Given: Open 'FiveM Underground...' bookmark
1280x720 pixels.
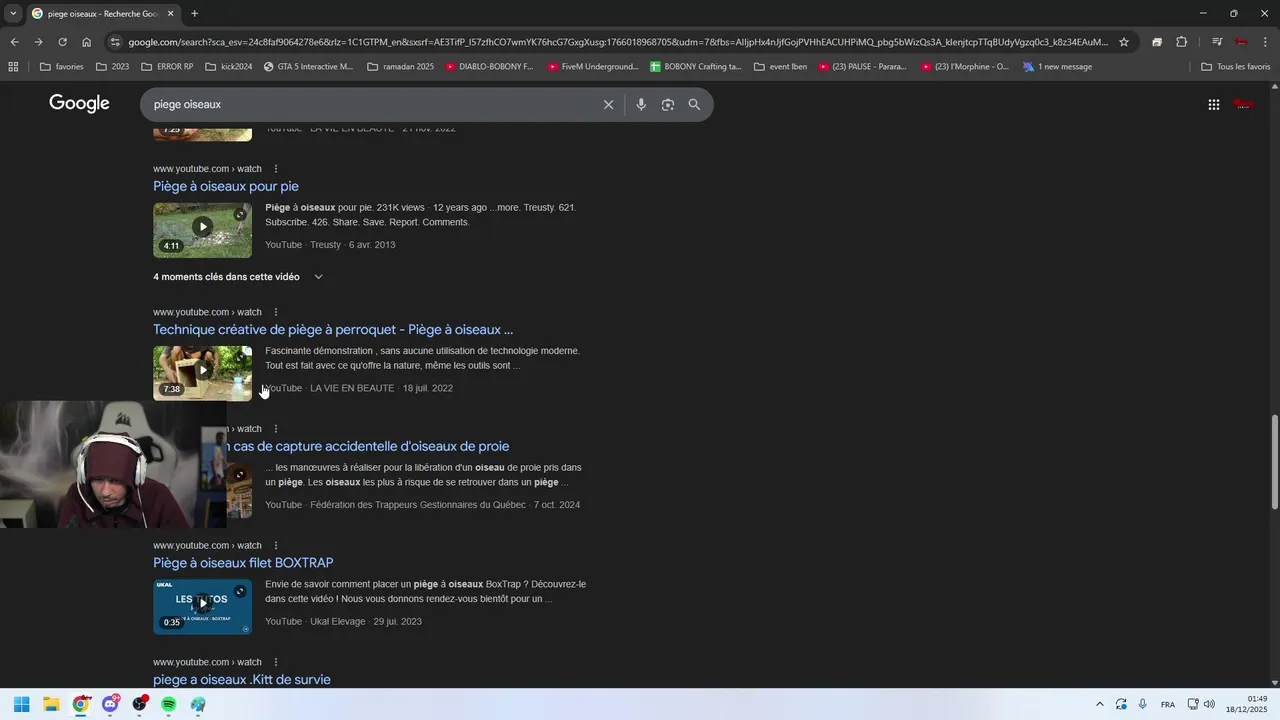Looking at the screenshot, I should (593, 67).
